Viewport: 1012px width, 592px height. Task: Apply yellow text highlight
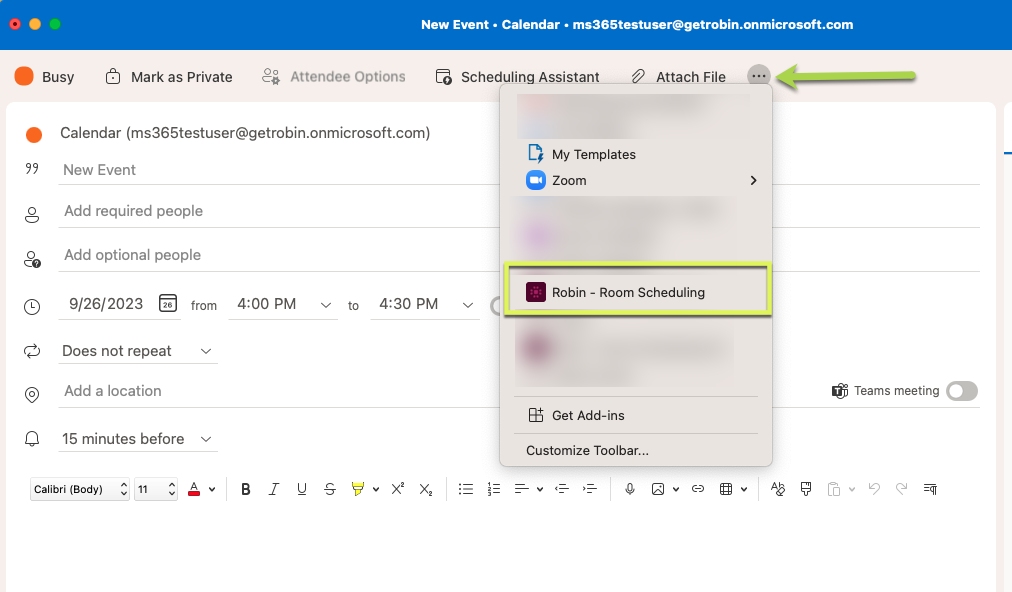[x=358, y=489]
